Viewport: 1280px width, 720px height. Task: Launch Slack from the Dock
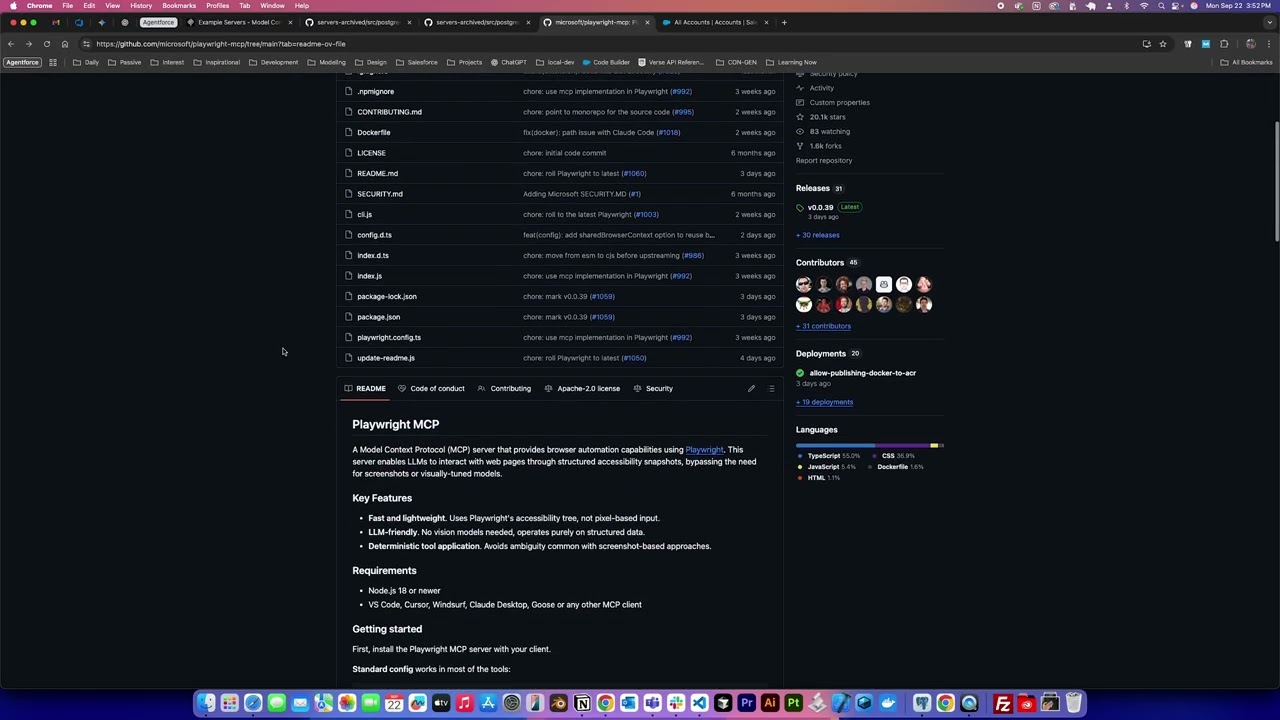point(676,703)
